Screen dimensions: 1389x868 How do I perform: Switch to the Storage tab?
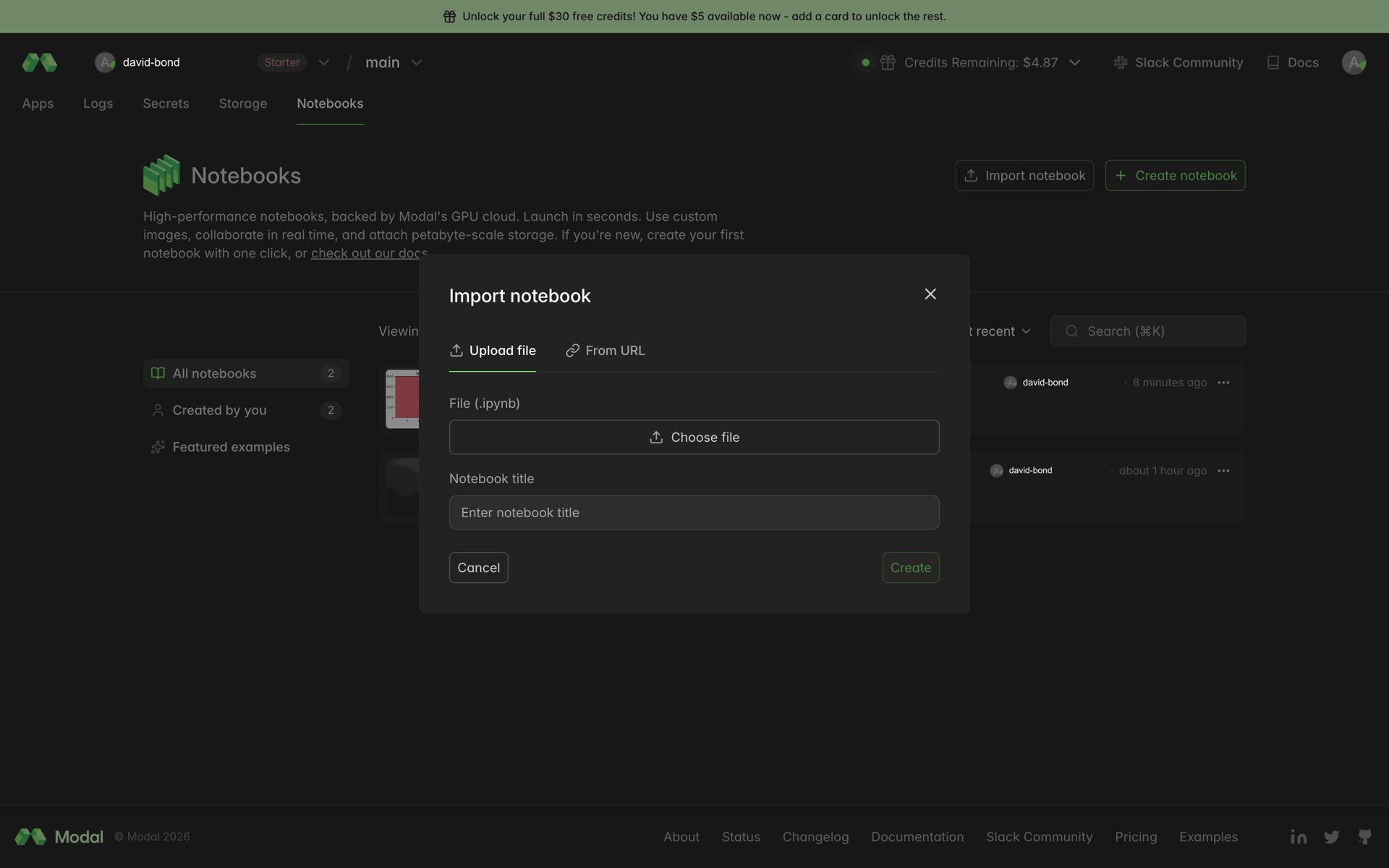coord(243,103)
